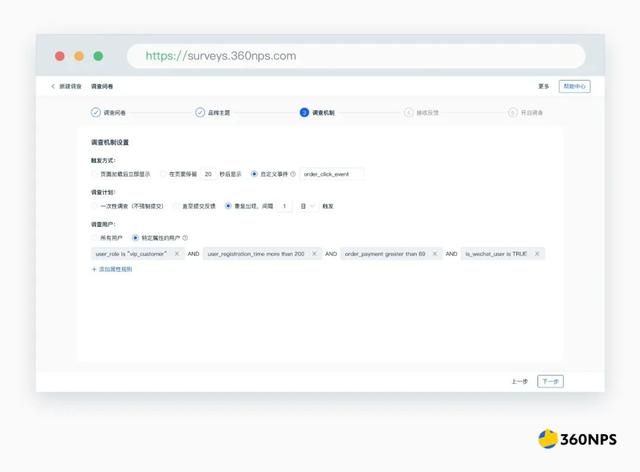
Task: Click the order_click_event input field
Action: click(331, 173)
